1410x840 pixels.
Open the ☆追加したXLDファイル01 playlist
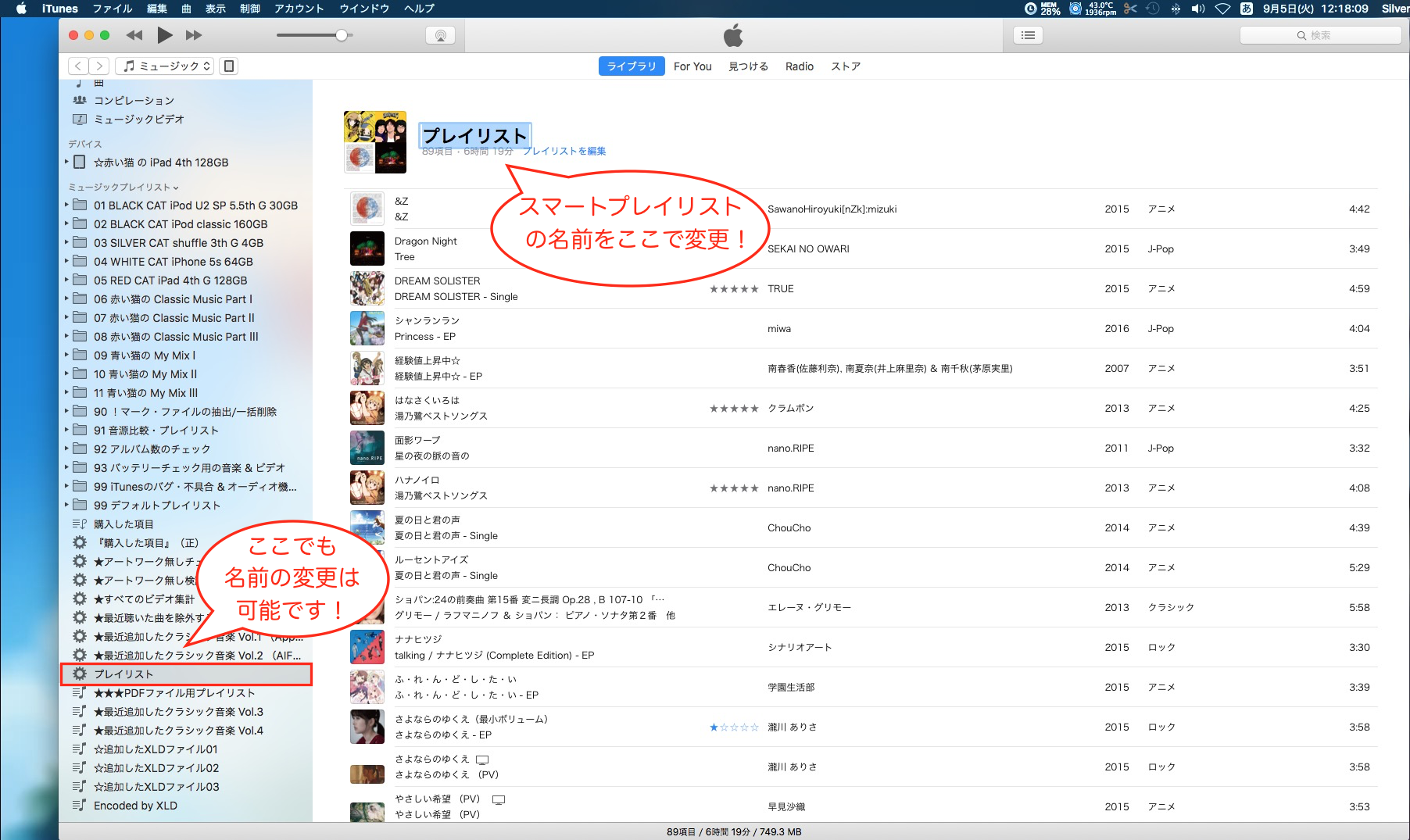(x=156, y=749)
